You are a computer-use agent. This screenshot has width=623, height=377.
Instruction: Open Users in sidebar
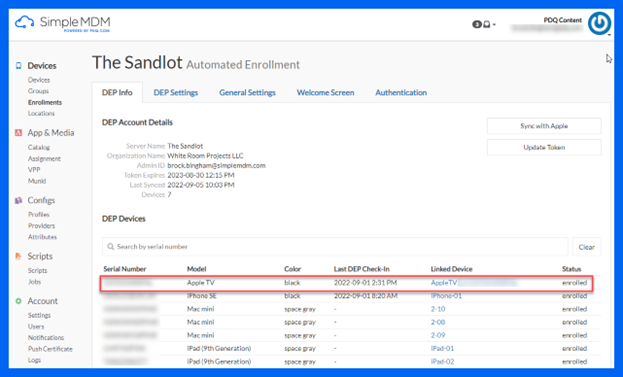pyautogui.click(x=36, y=327)
